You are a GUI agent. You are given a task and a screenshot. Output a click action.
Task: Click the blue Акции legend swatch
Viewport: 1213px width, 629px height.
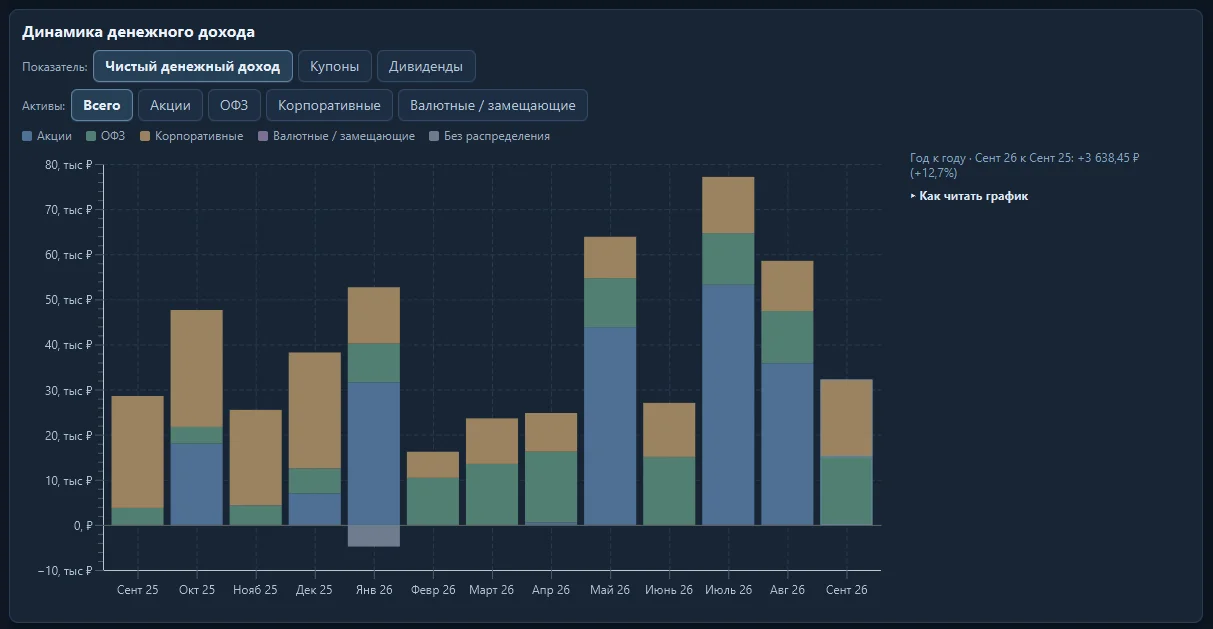(27, 136)
